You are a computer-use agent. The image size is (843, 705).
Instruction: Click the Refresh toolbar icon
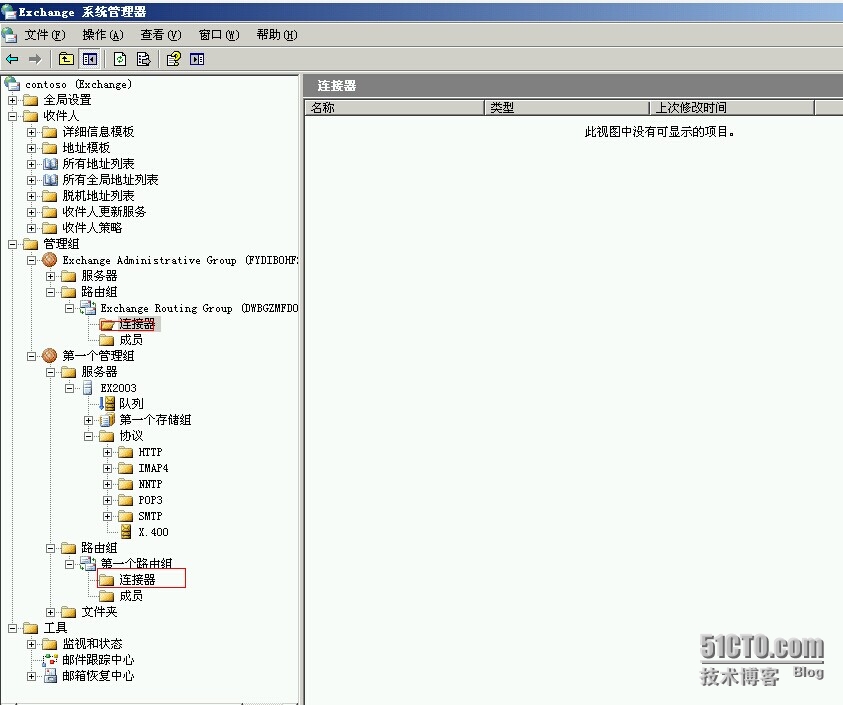point(120,59)
